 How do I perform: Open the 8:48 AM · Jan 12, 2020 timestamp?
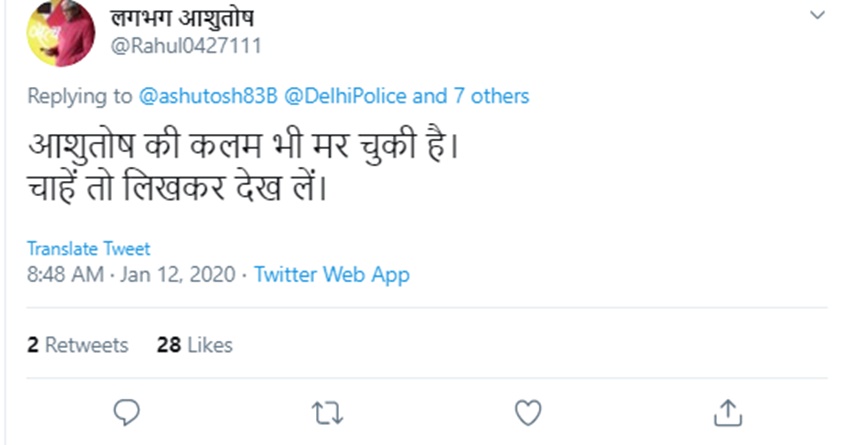[x=130, y=274]
